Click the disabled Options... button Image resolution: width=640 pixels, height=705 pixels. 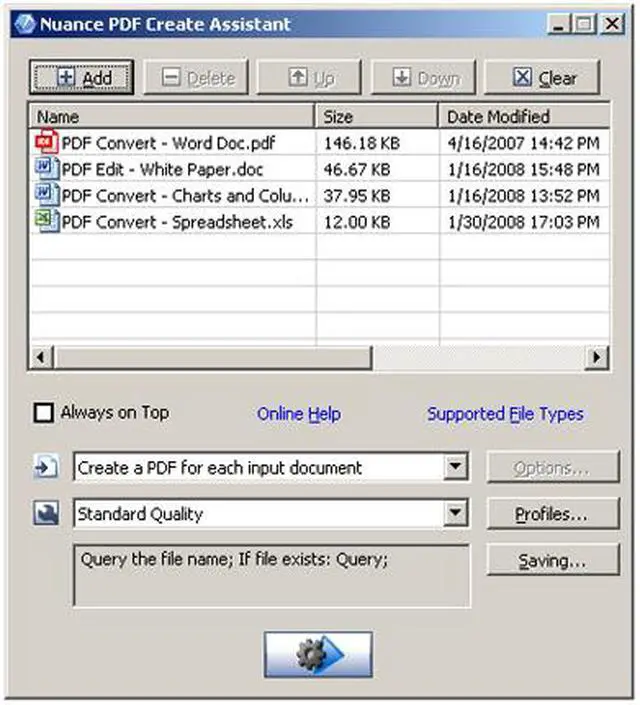point(553,468)
